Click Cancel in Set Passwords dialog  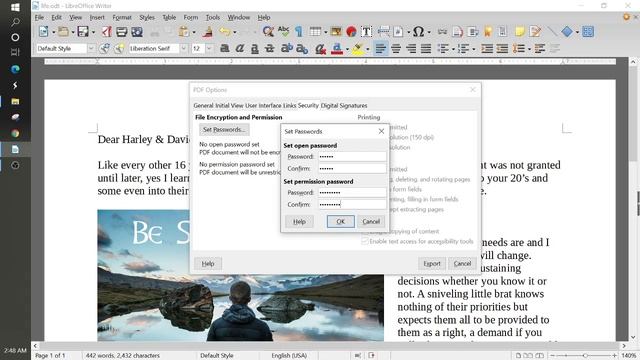tap(371, 221)
